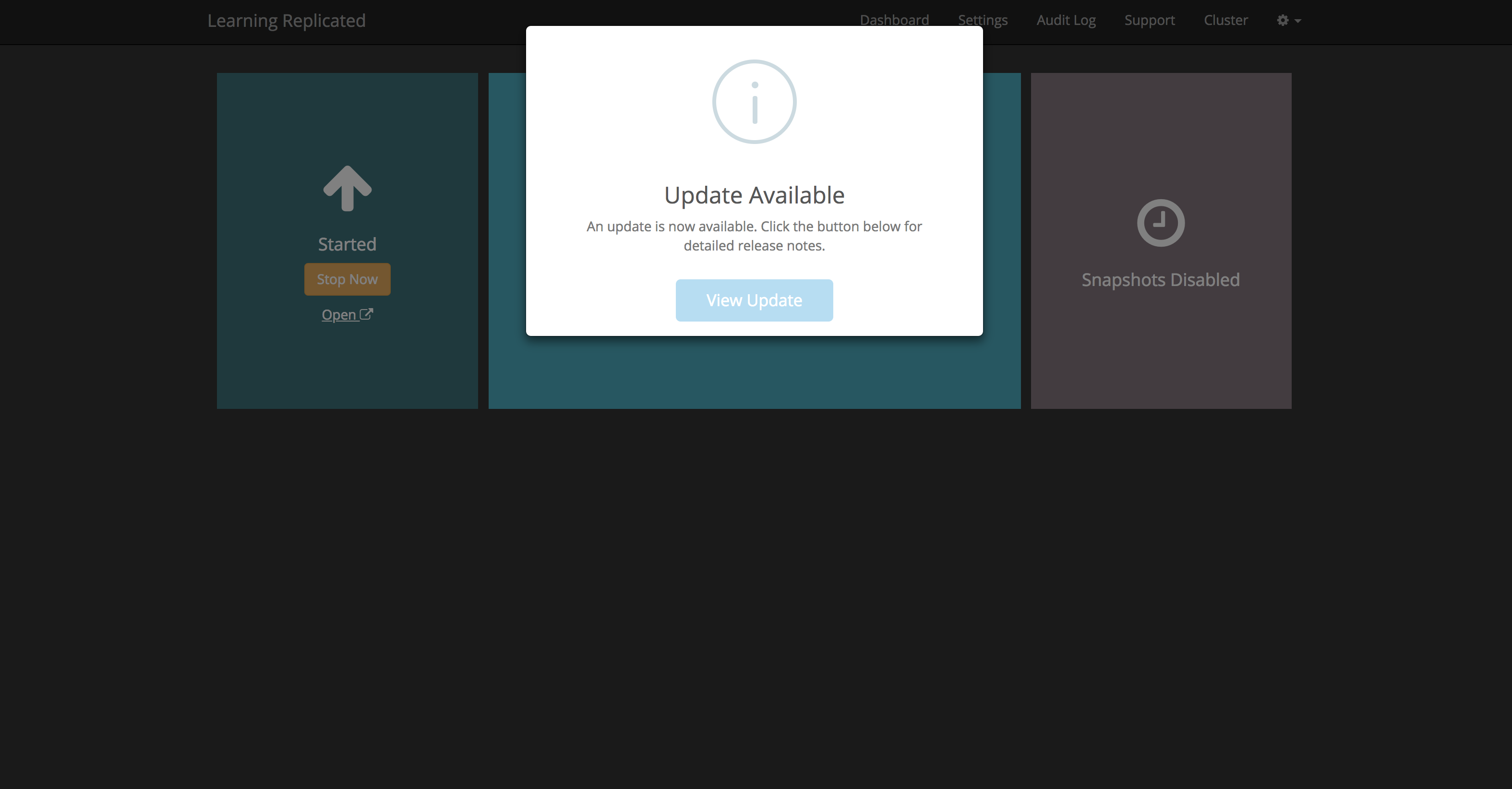Screen dimensions: 1512x789
Task: Open the Cluster nav item
Action: coord(1225,20)
